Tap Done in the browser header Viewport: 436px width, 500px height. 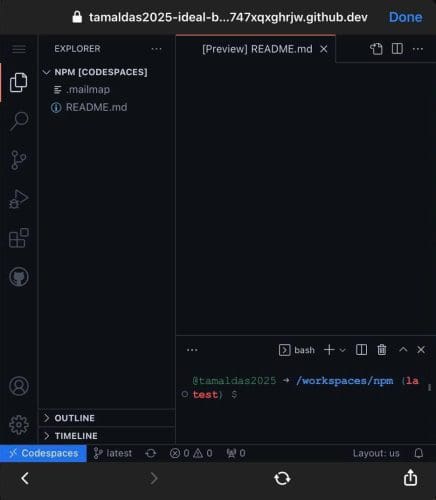(x=405, y=17)
